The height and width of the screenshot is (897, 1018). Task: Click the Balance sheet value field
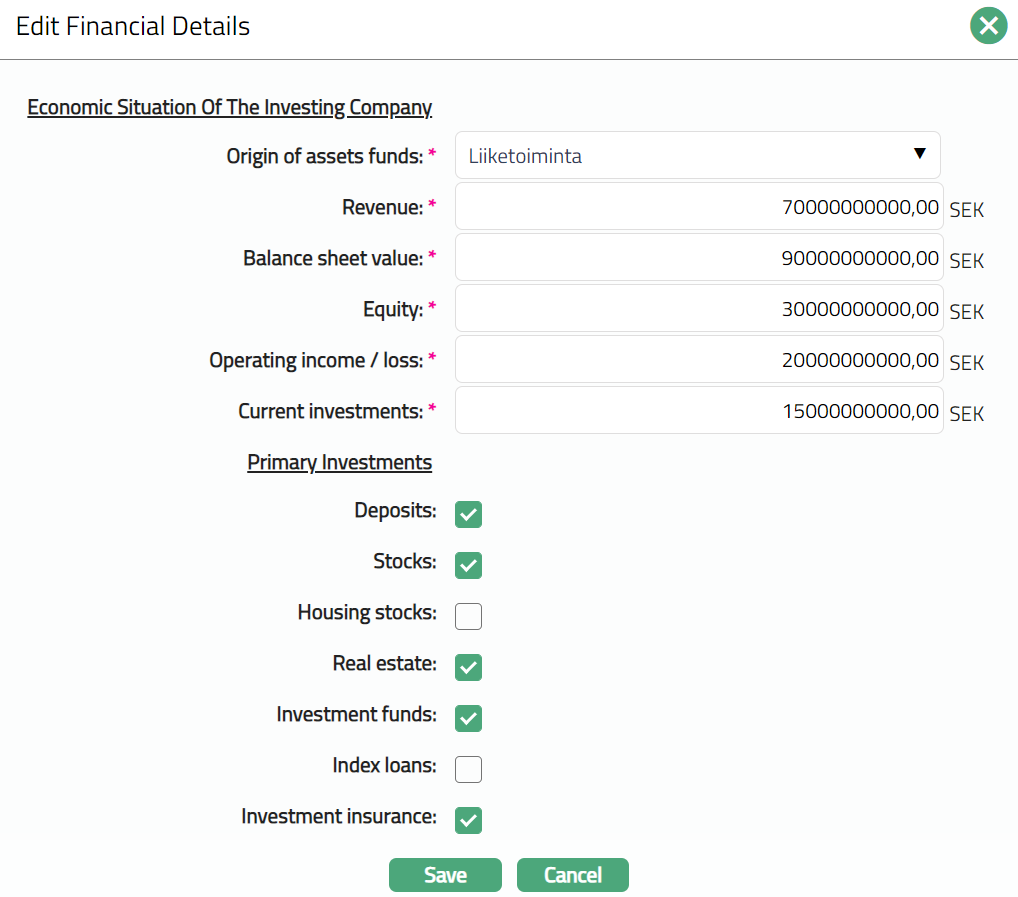click(698, 258)
